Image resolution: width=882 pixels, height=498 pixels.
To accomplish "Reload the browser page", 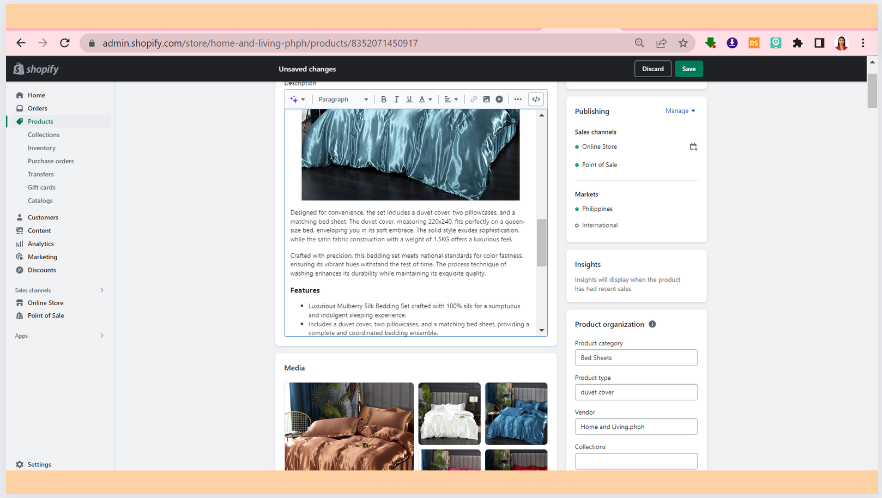I will click(x=65, y=43).
